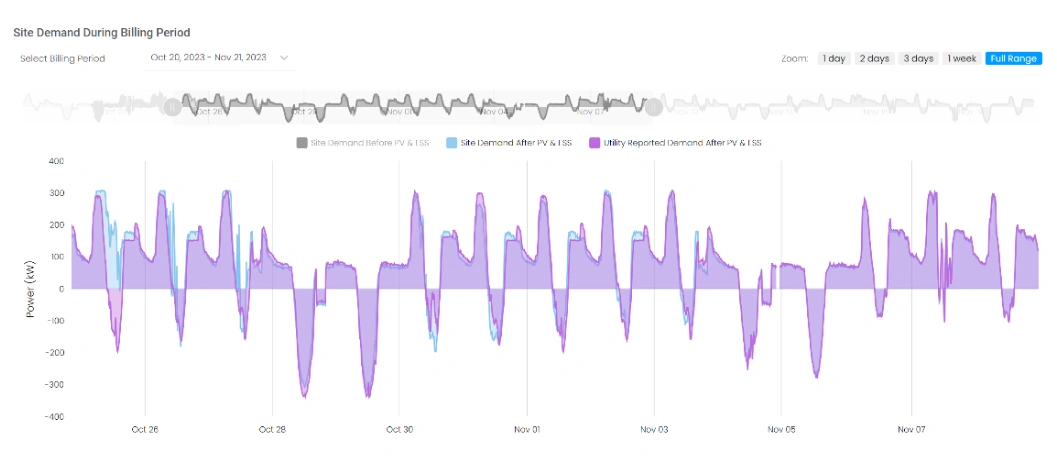This screenshot has width=1057, height=473.
Task: Click the Full Range zoom button
Action: [1013, 59]
